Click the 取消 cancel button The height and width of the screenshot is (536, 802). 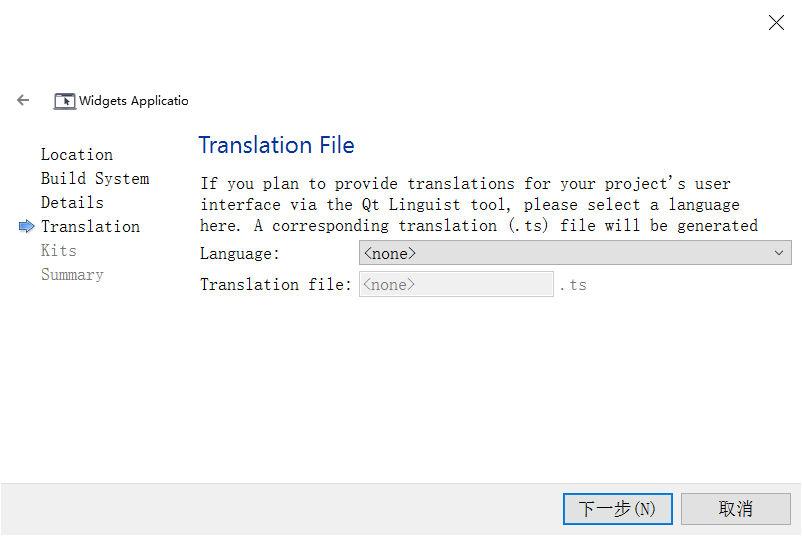(x=736, y=508)
